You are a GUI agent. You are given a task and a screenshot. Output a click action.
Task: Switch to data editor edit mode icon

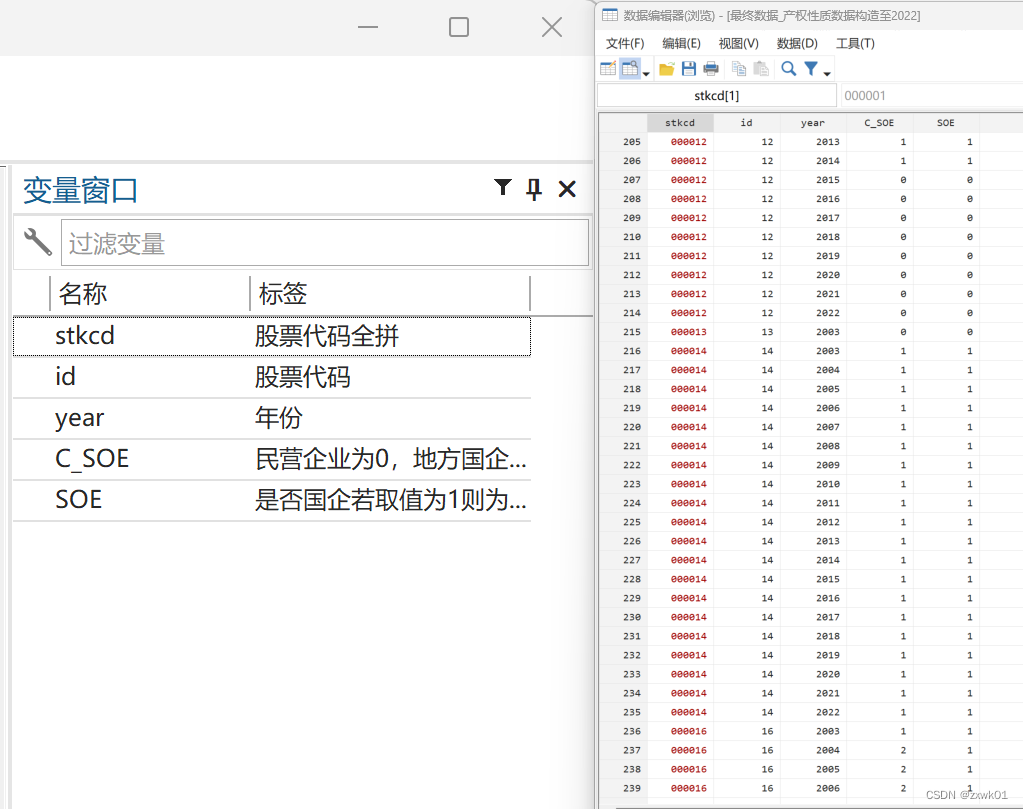[x=608, y=69]
